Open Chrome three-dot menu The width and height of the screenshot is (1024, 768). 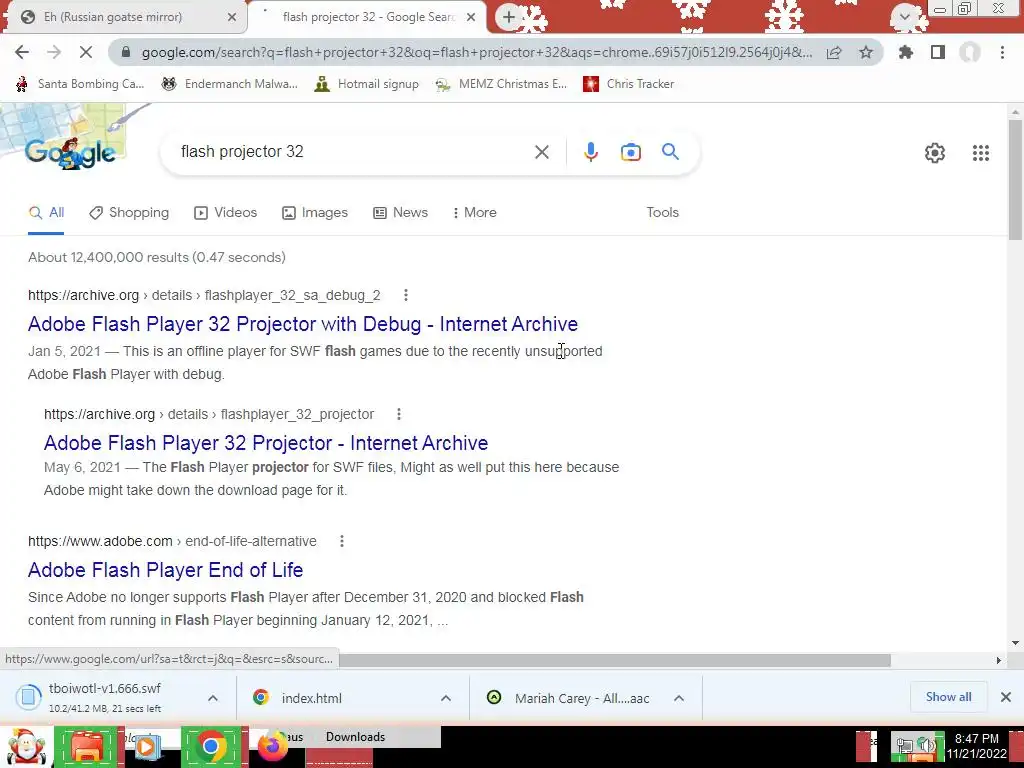1002,52
